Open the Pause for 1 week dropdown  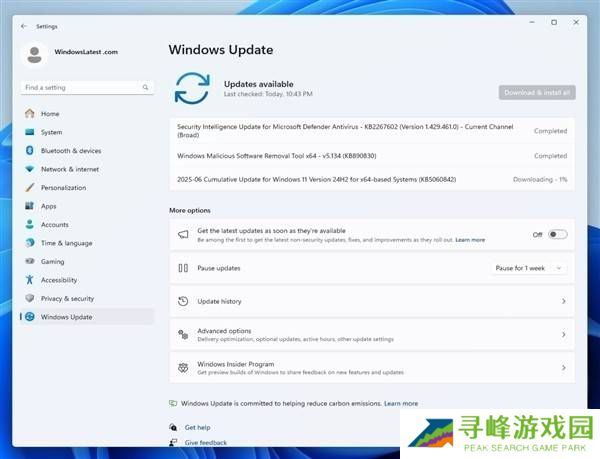click(529, 268)
